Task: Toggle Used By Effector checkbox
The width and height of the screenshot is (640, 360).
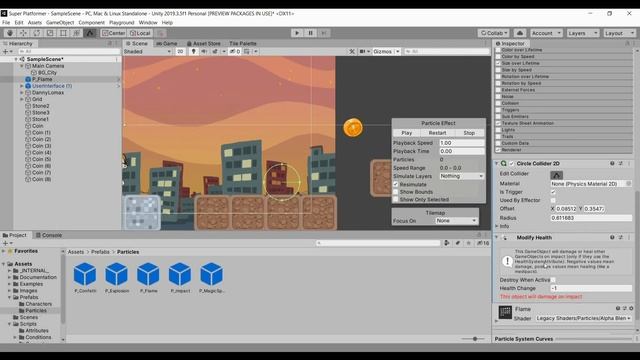Action: tap(553, 200)
